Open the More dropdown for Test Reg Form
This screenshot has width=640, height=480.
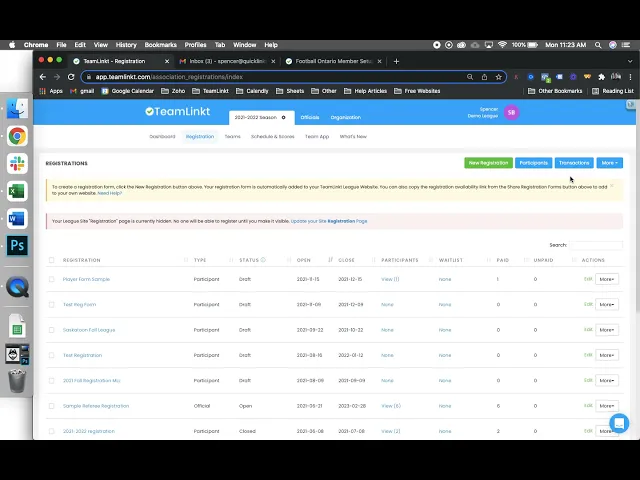click(x=607, y=304)
